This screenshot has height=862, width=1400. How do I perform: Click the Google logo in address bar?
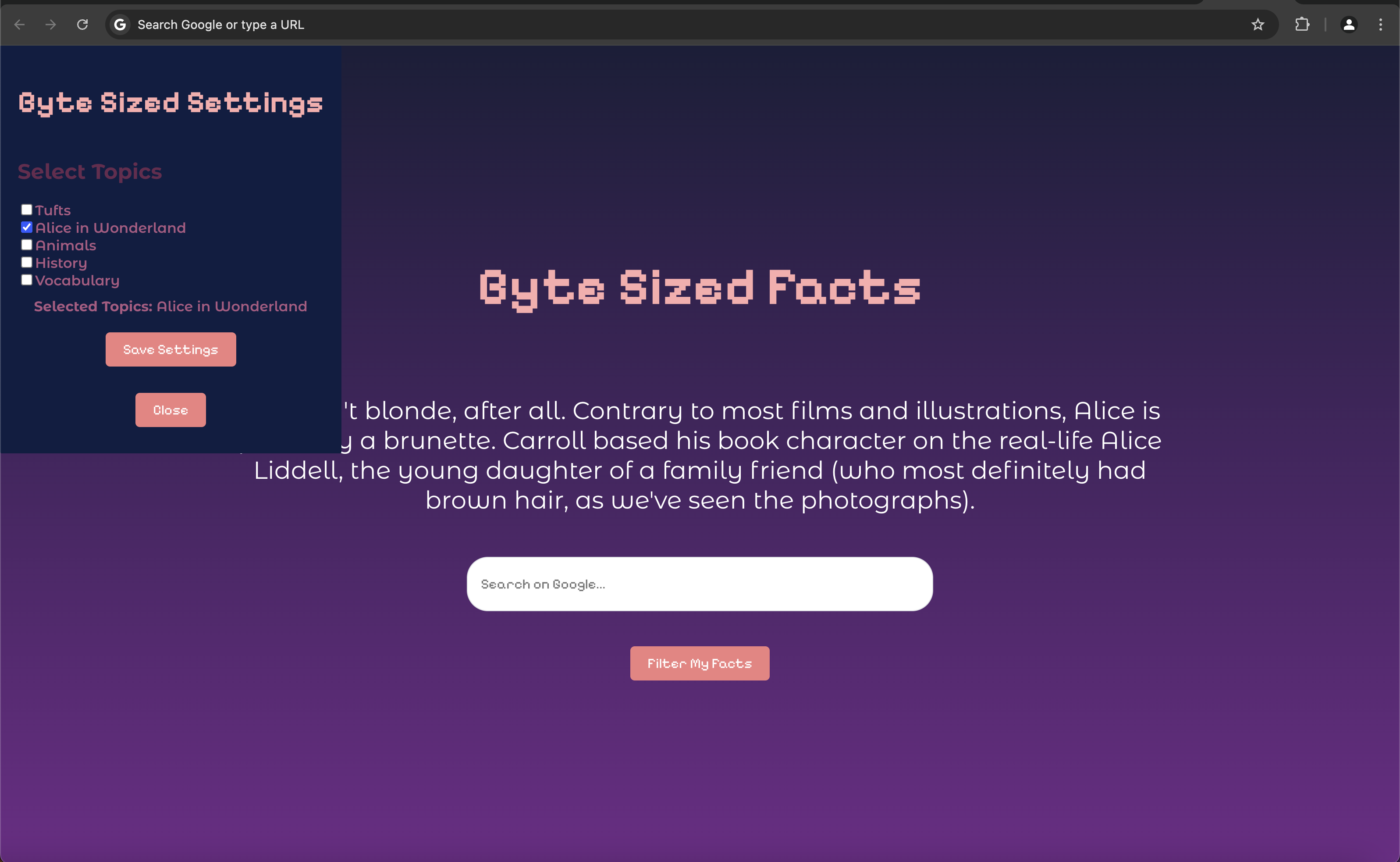pos(120,25)
